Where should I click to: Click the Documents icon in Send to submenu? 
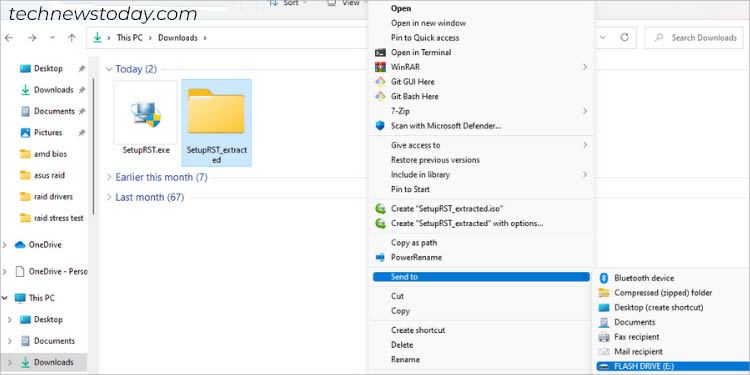(604, 322)
